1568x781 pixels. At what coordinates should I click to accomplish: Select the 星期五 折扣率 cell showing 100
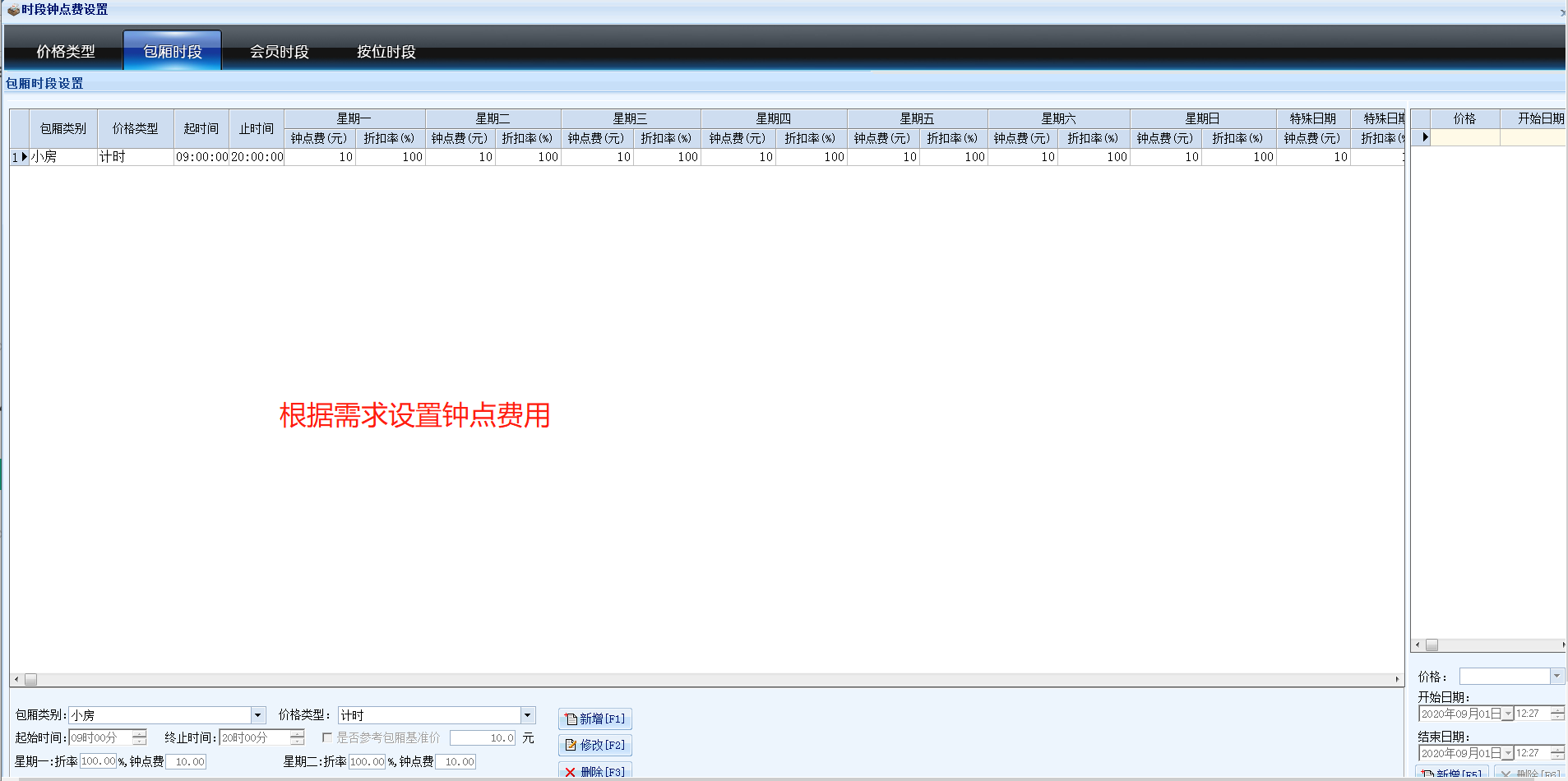coord(954,156)
